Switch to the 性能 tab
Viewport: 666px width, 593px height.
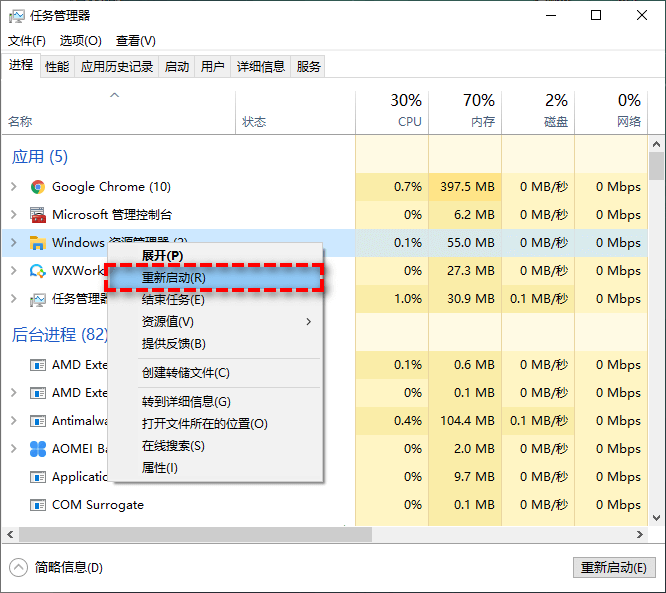[x=57, y=67]
